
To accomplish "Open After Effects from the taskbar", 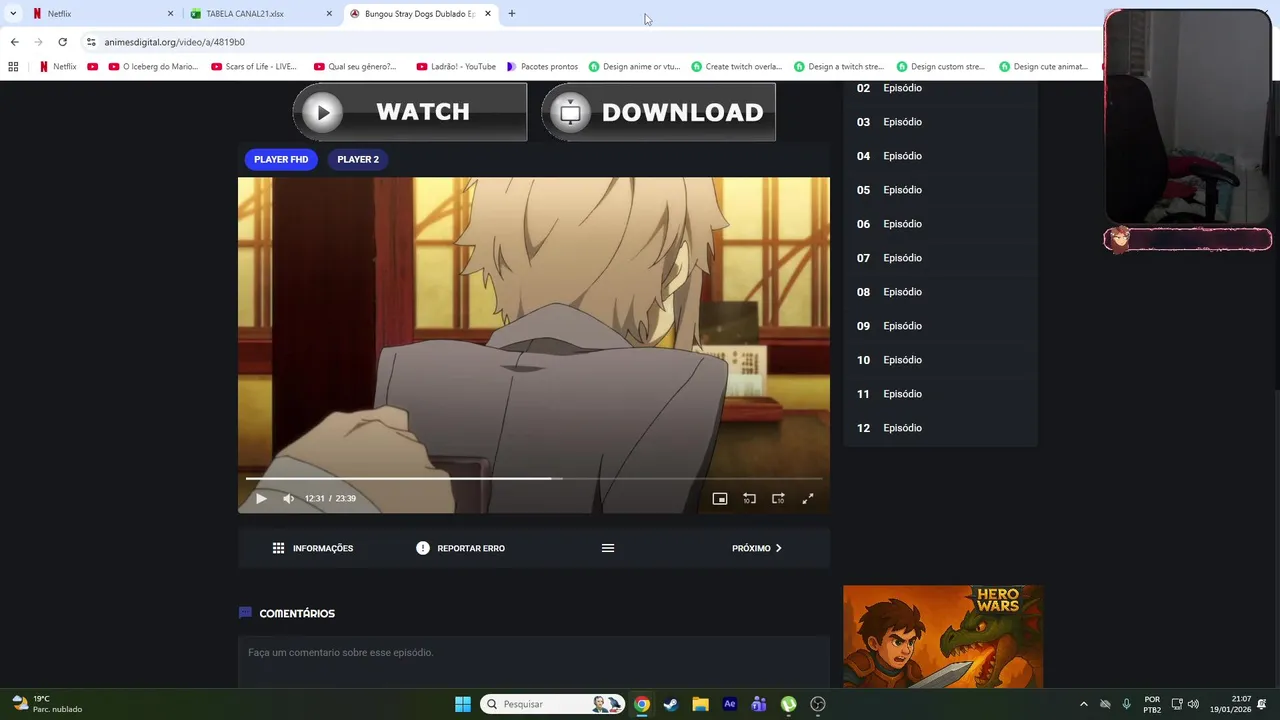I will pos(730,704).
